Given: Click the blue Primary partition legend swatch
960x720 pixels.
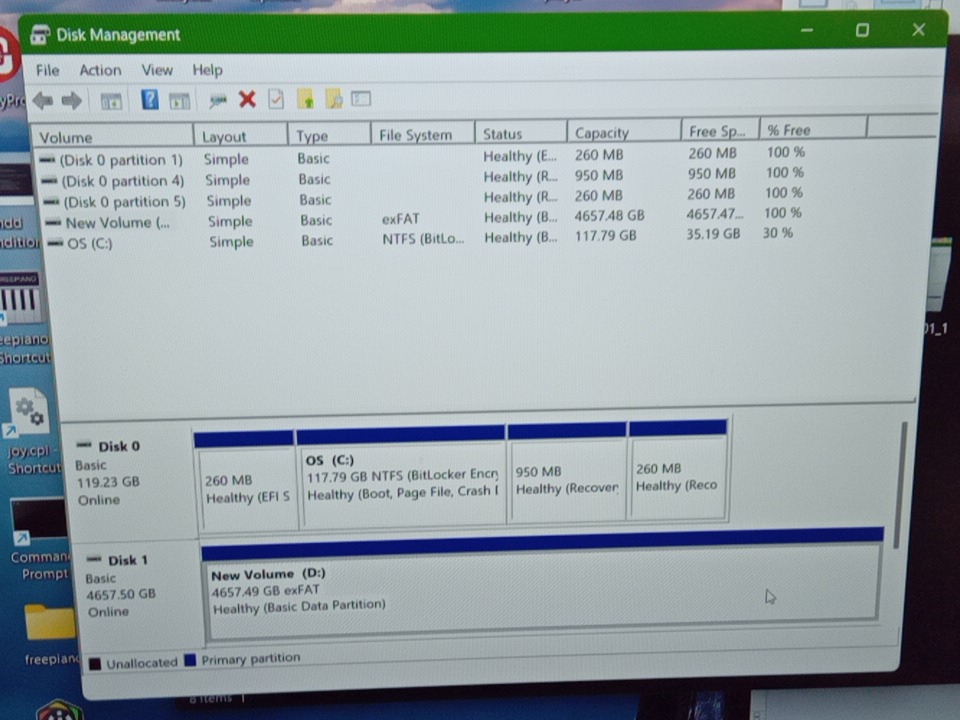Looking at the screenshot, I should (190, 660).
